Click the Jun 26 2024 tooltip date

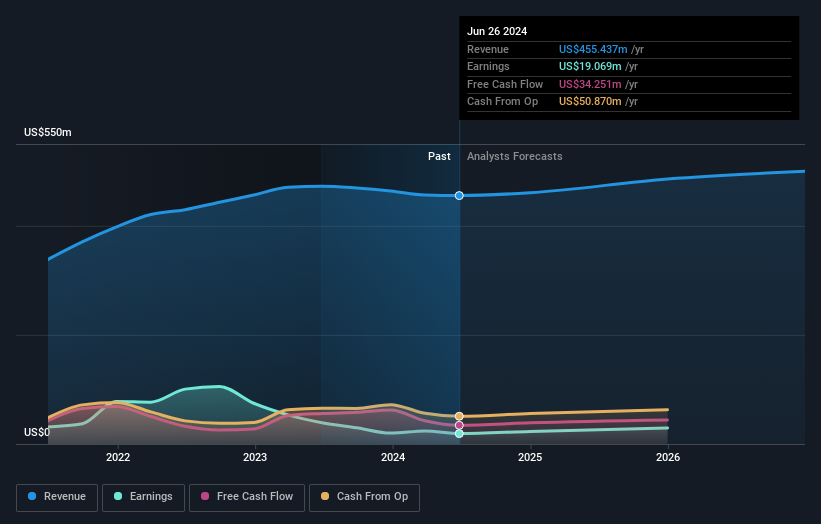(497, 31)
